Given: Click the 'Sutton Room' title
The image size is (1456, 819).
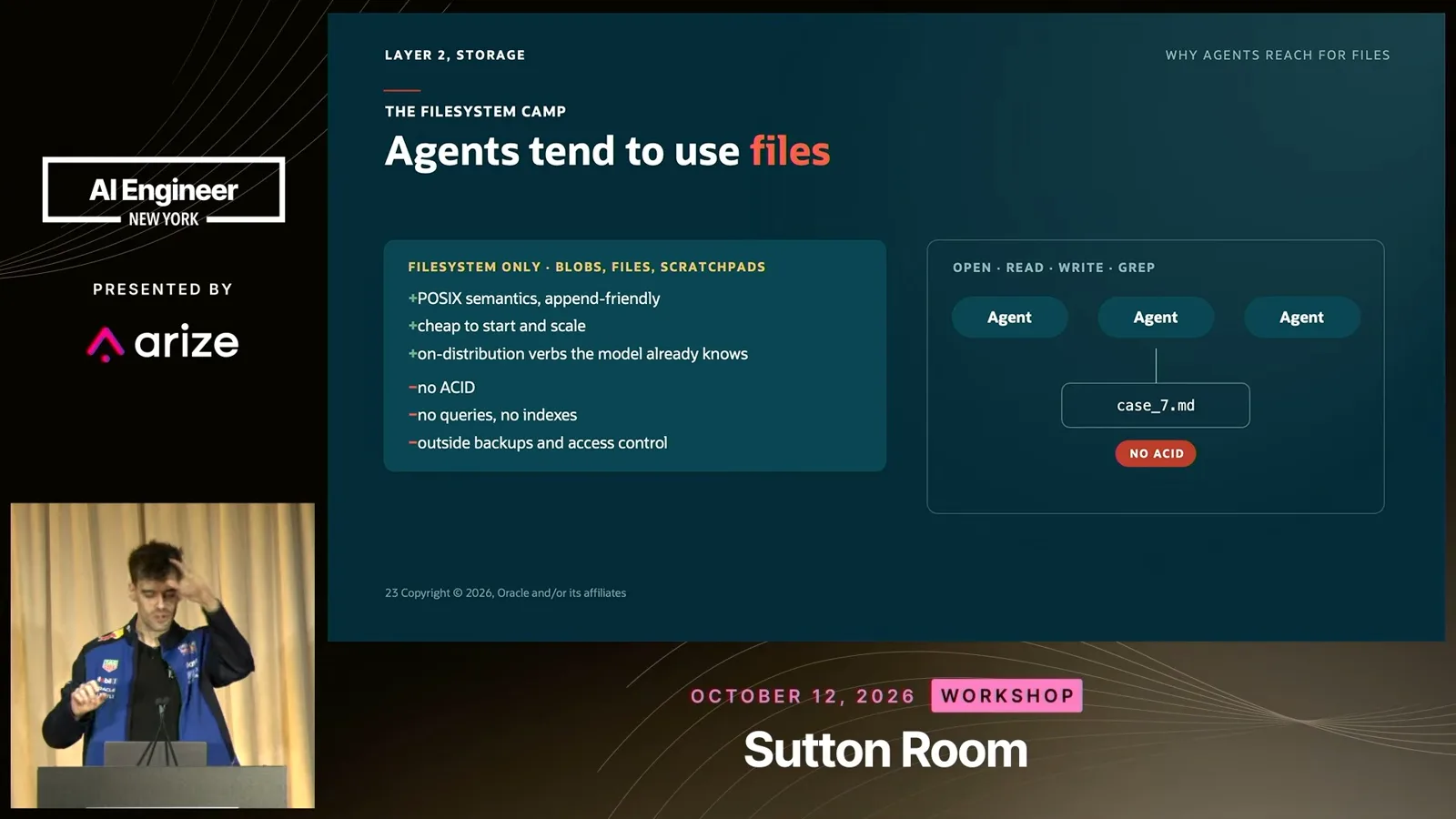Looking at the screenshot, I should tap(885, 751).
